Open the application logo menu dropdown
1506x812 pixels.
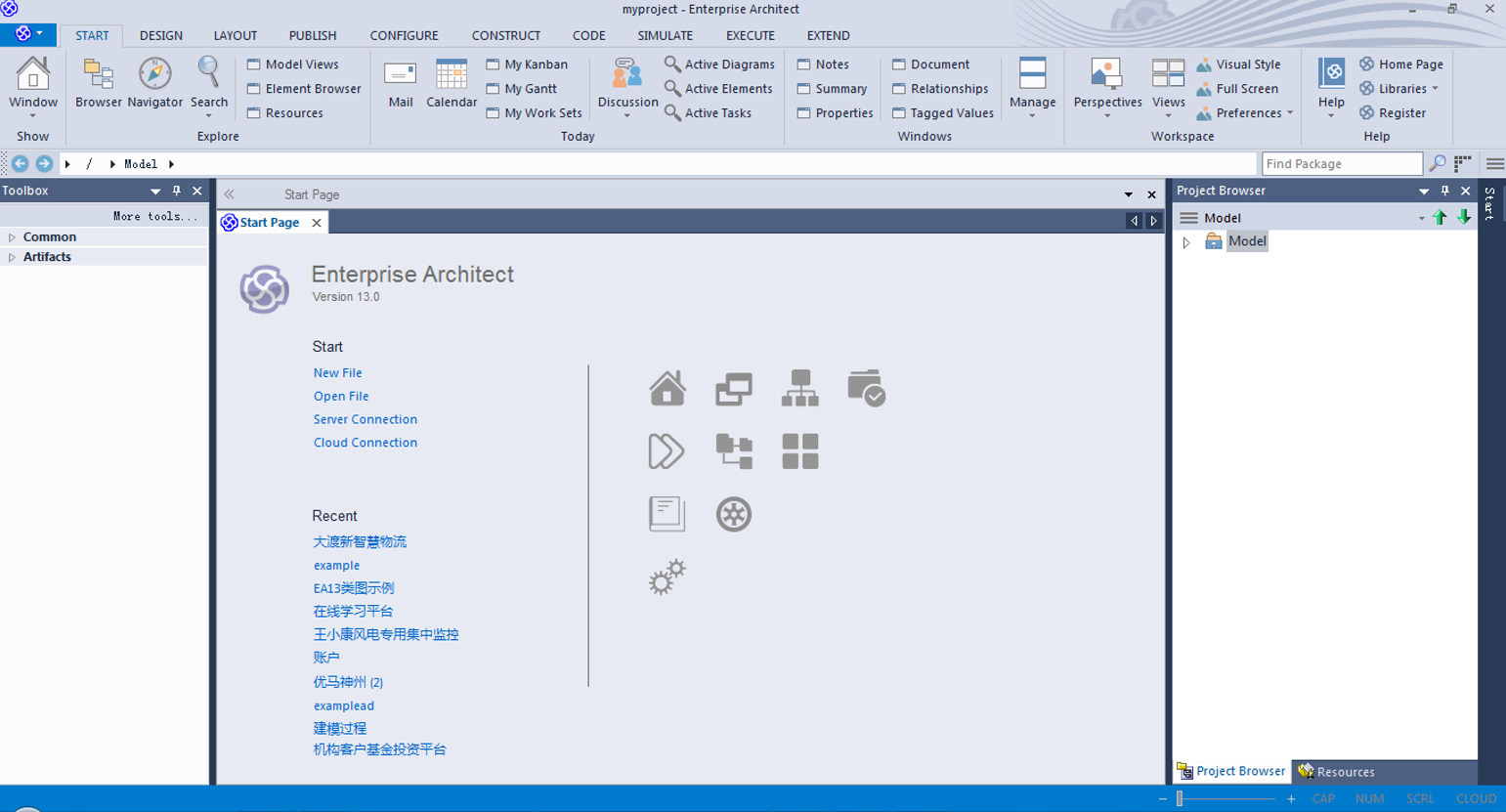[x=27, y=34]
